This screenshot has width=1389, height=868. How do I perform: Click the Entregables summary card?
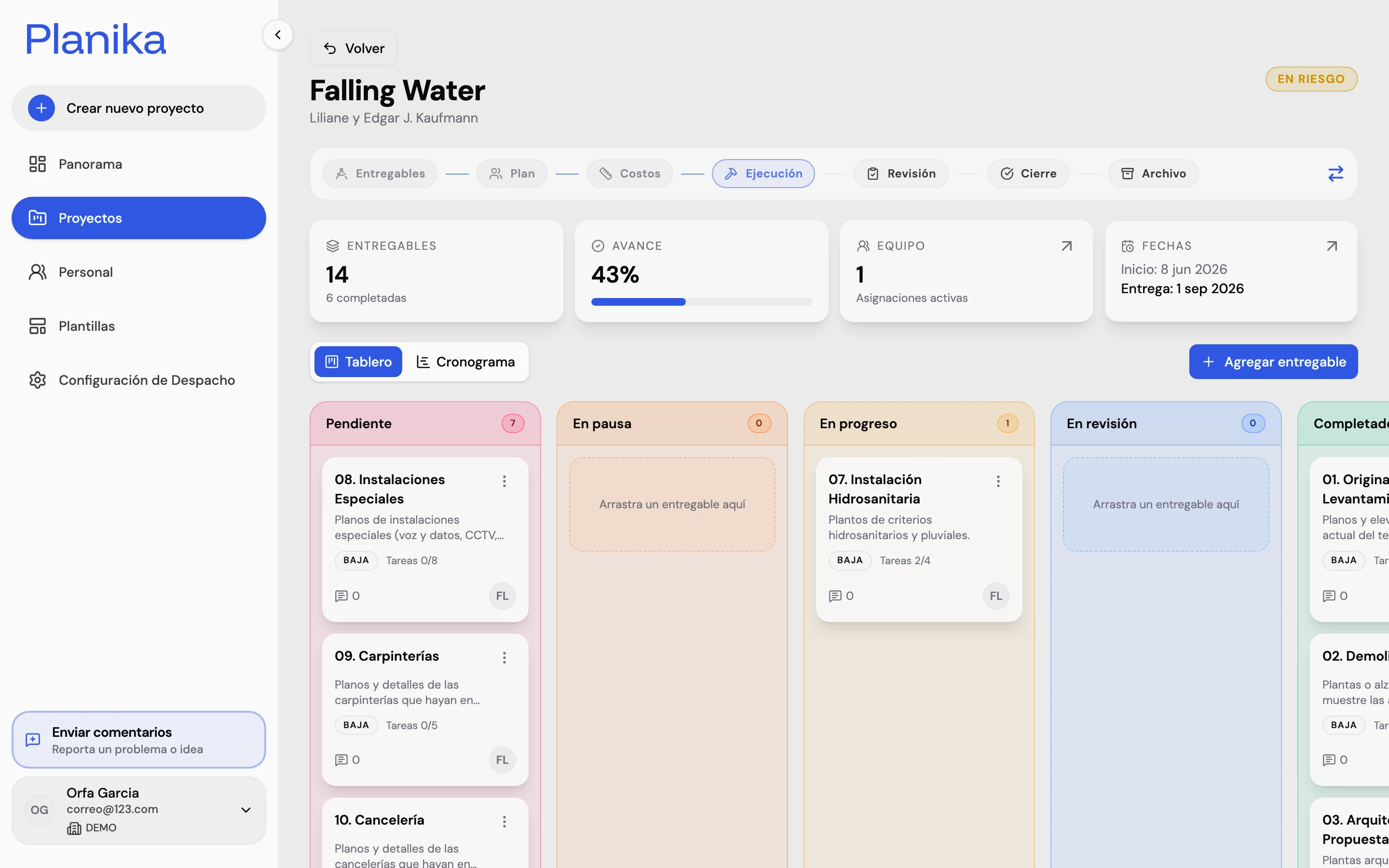point(436,271)
